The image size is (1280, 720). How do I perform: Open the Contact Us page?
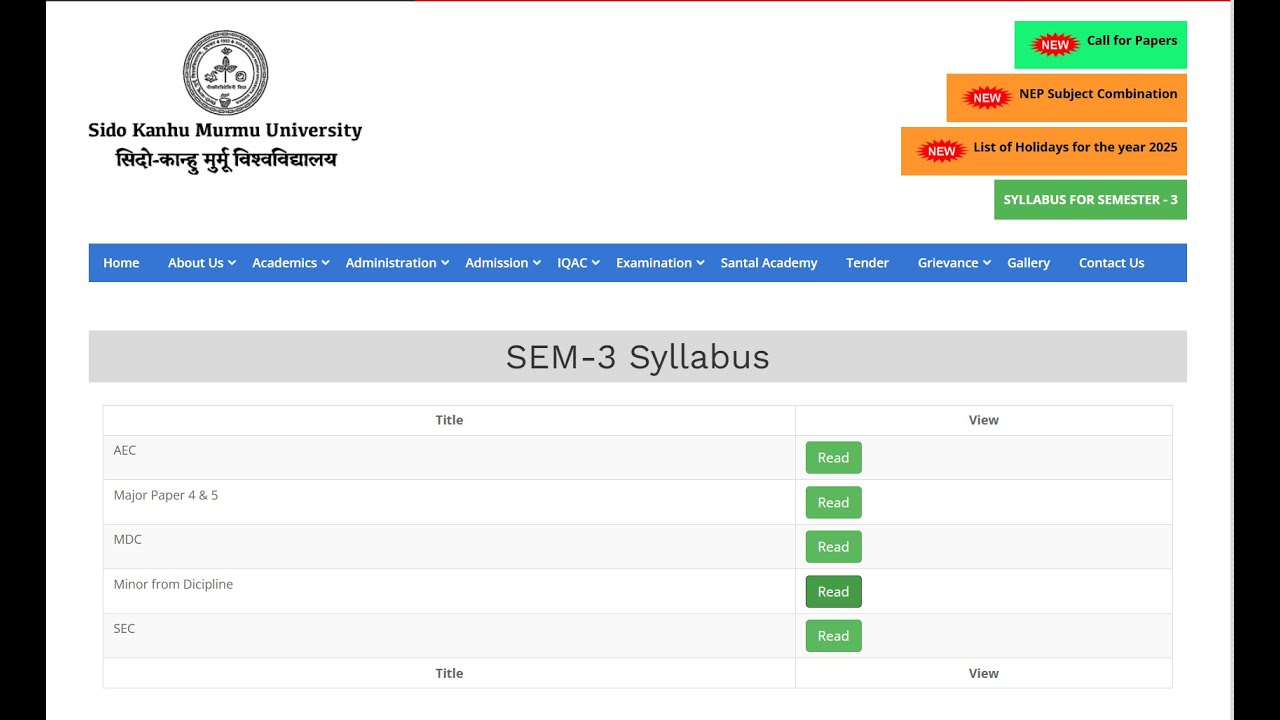tap(1111, 263)
